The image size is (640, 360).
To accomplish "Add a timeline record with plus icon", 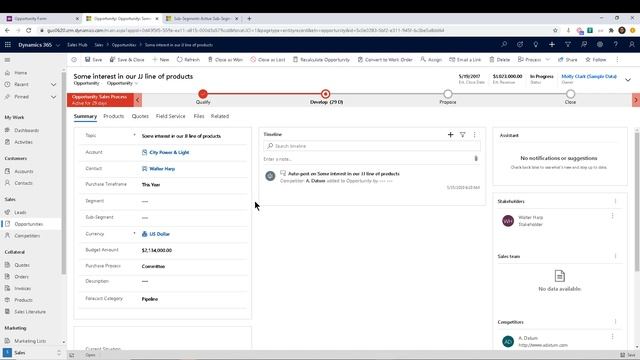I will 450,134.
